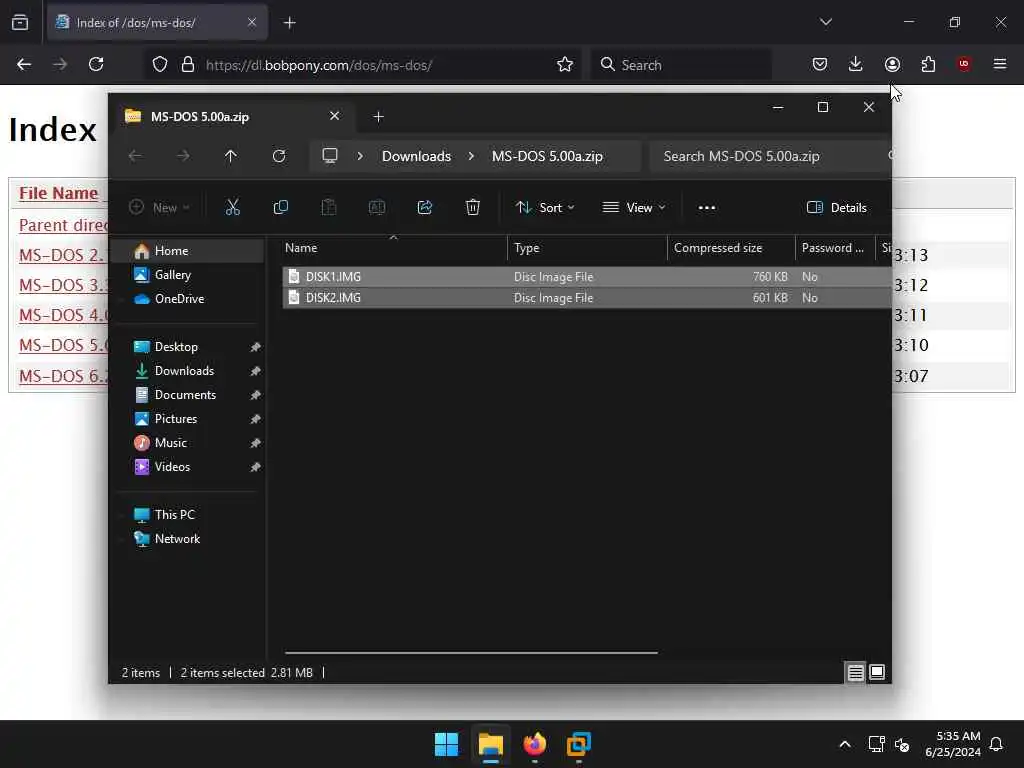This screenshot has width=1024, height=768.
Task: Click the uBlock Origin extension icon
Action: tap(964, 64)
